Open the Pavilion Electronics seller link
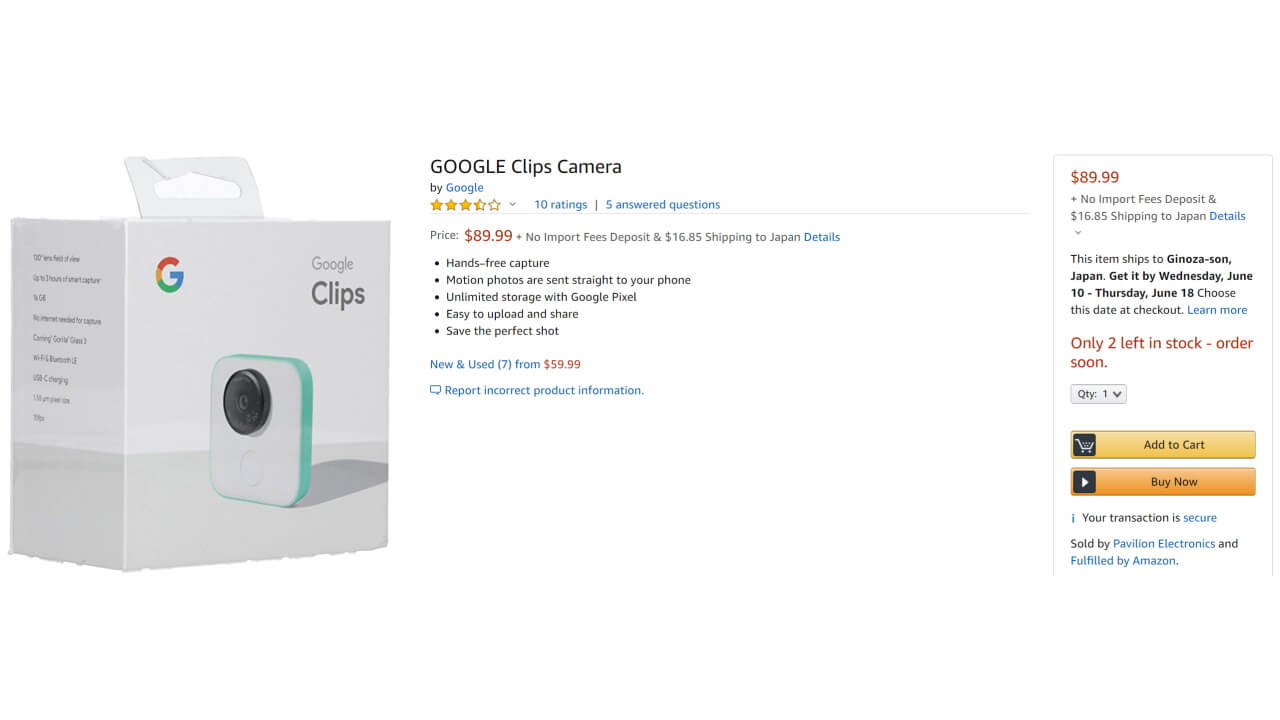Viewport: 1280px width, 720px height. click(1164, 544)
